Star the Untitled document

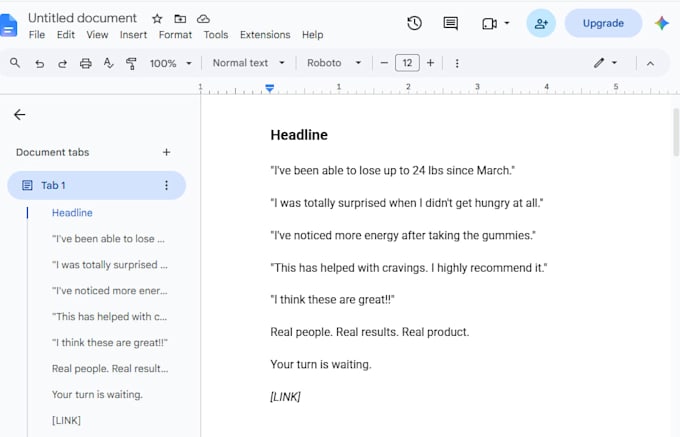157,19
